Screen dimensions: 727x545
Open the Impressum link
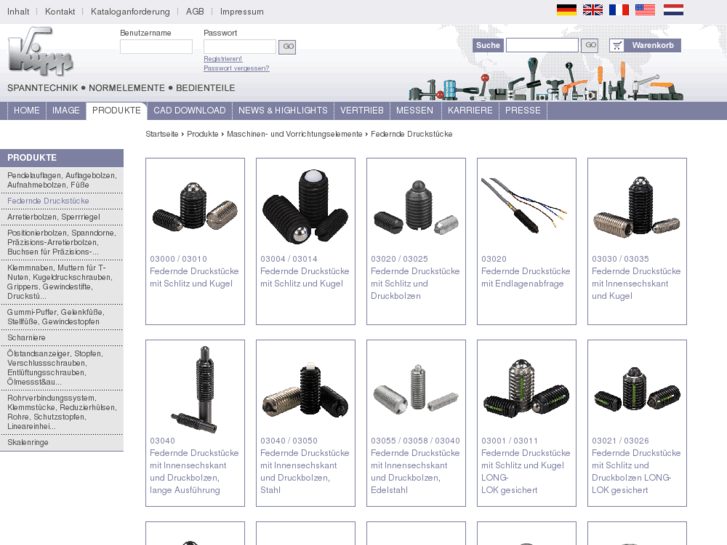(242, 12)
